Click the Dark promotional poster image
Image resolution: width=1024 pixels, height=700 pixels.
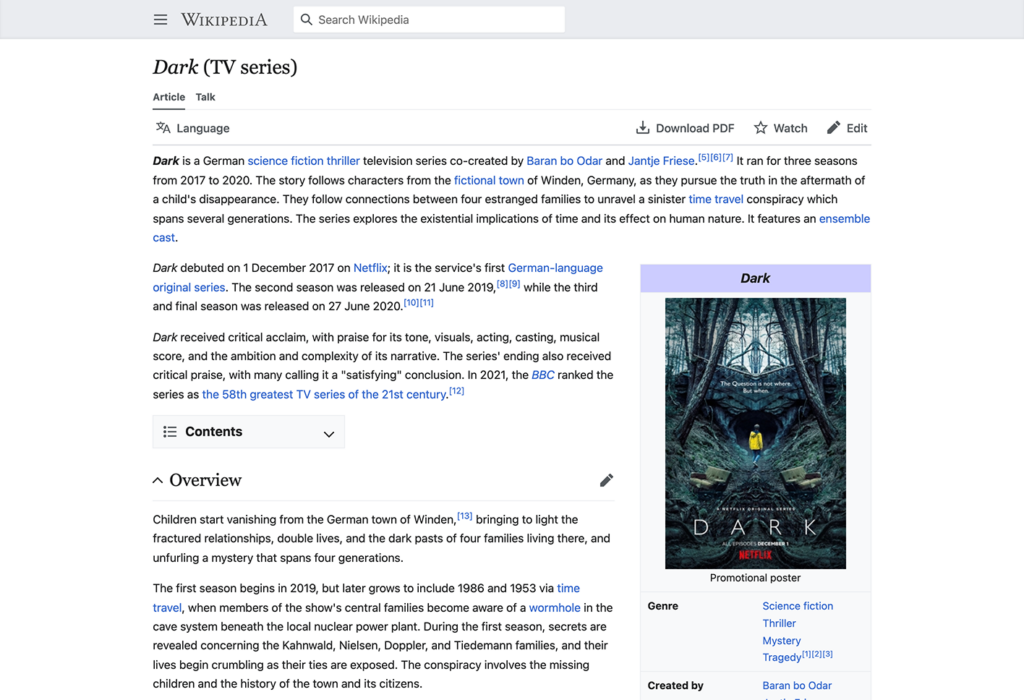(755, 432)
